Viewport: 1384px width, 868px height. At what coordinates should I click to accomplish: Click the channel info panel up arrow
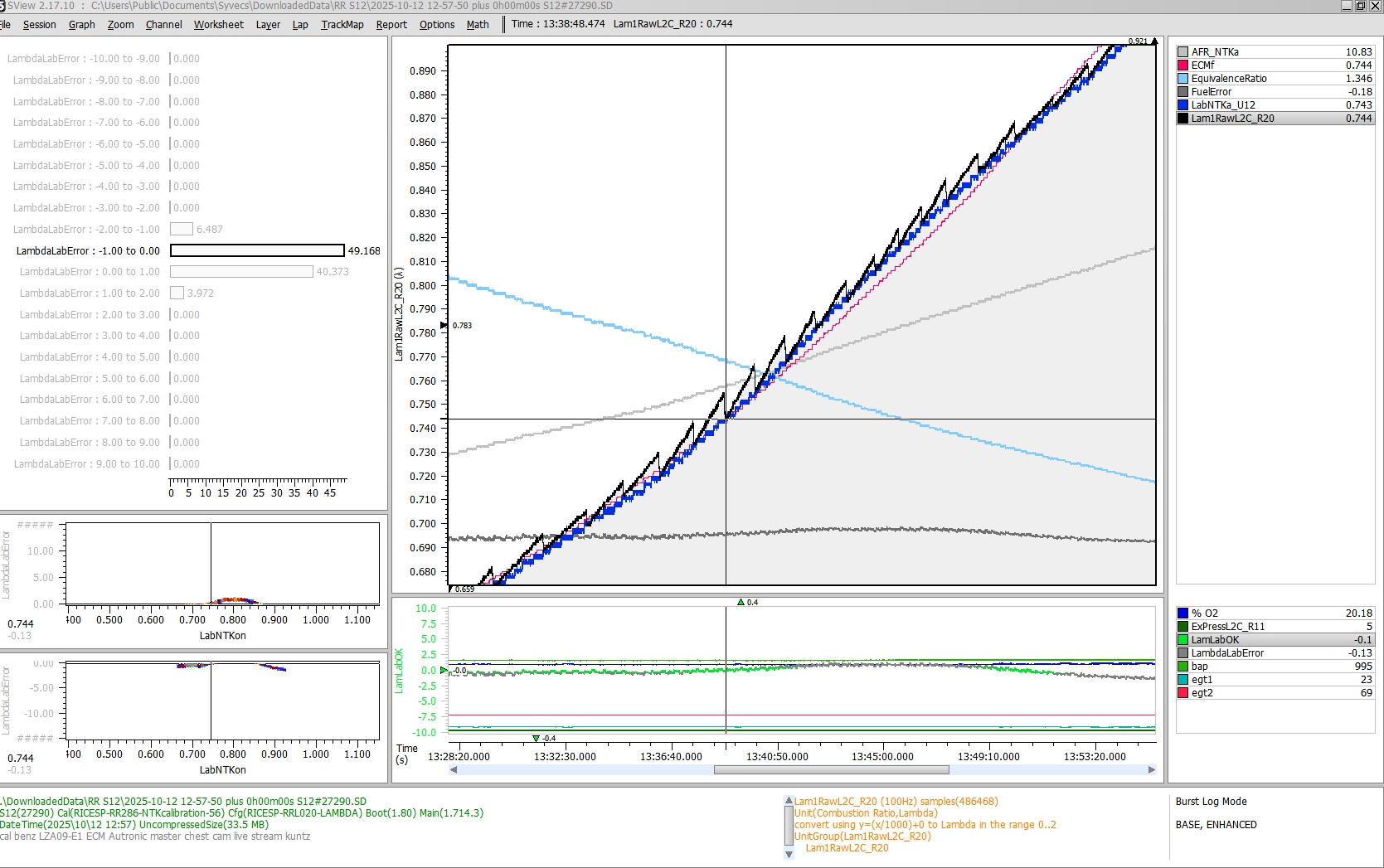788,801
